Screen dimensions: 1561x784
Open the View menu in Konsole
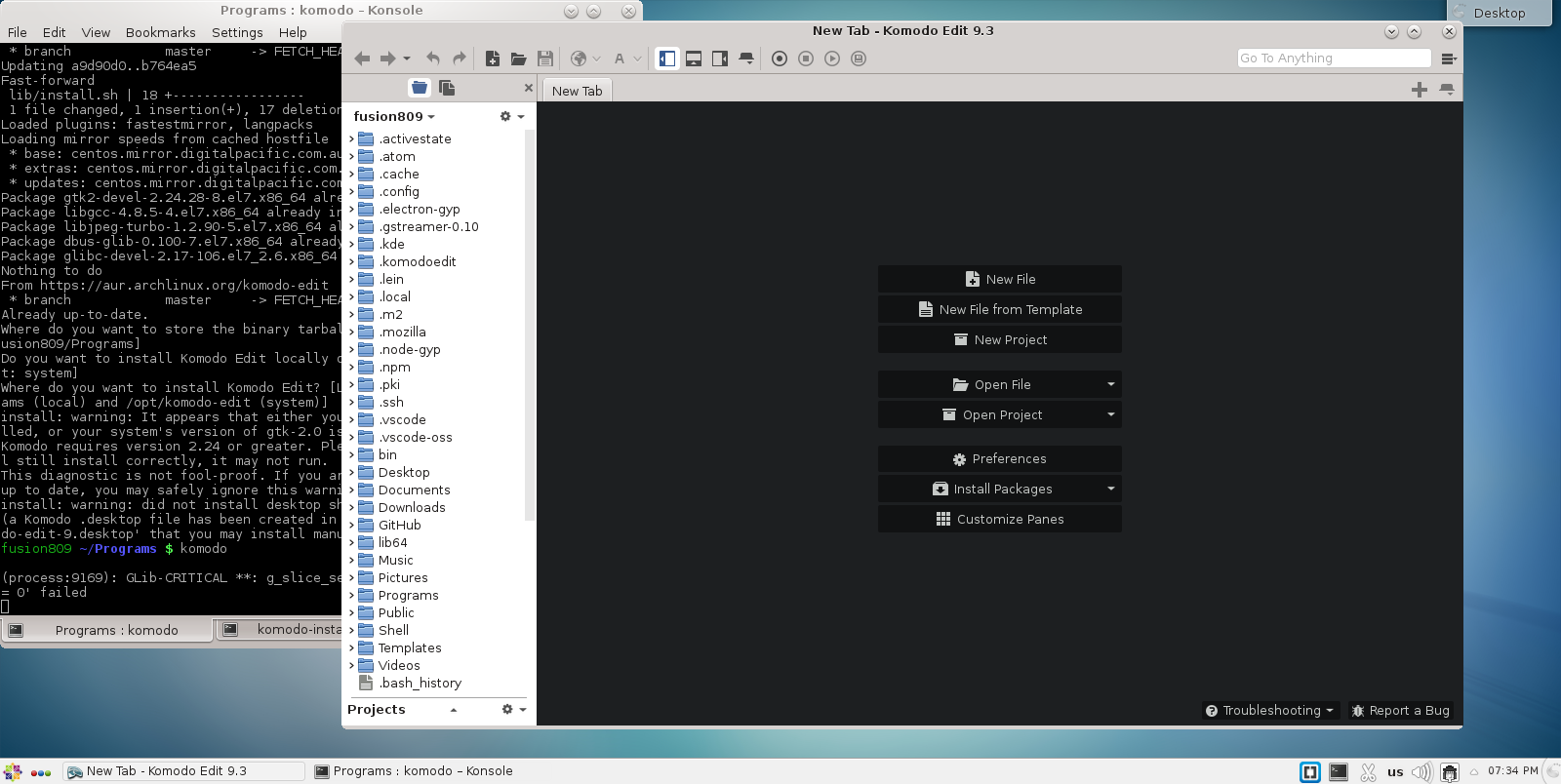[x=96, y=32]
